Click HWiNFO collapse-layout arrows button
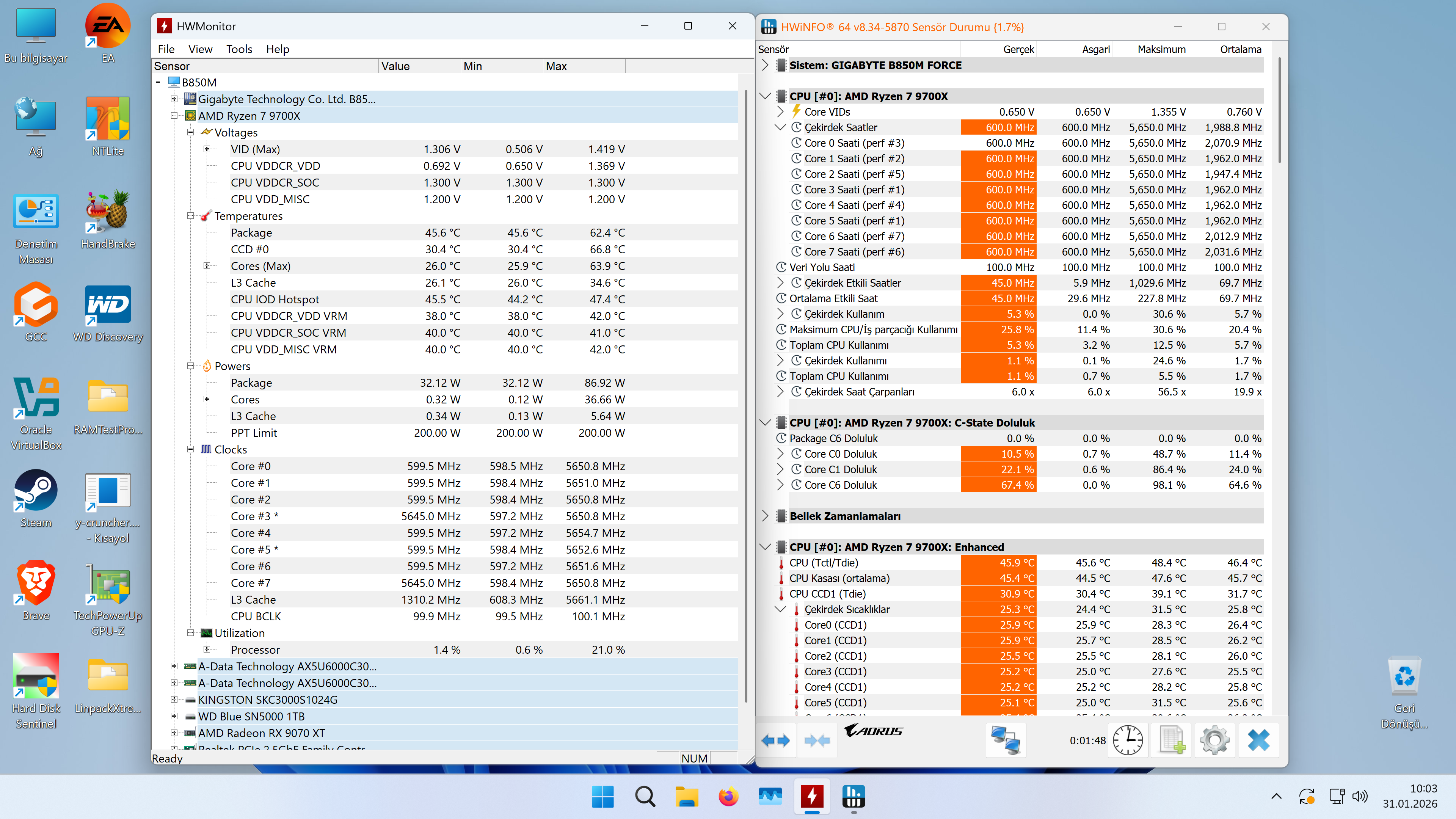1456x819 pixels. [817, 741]
